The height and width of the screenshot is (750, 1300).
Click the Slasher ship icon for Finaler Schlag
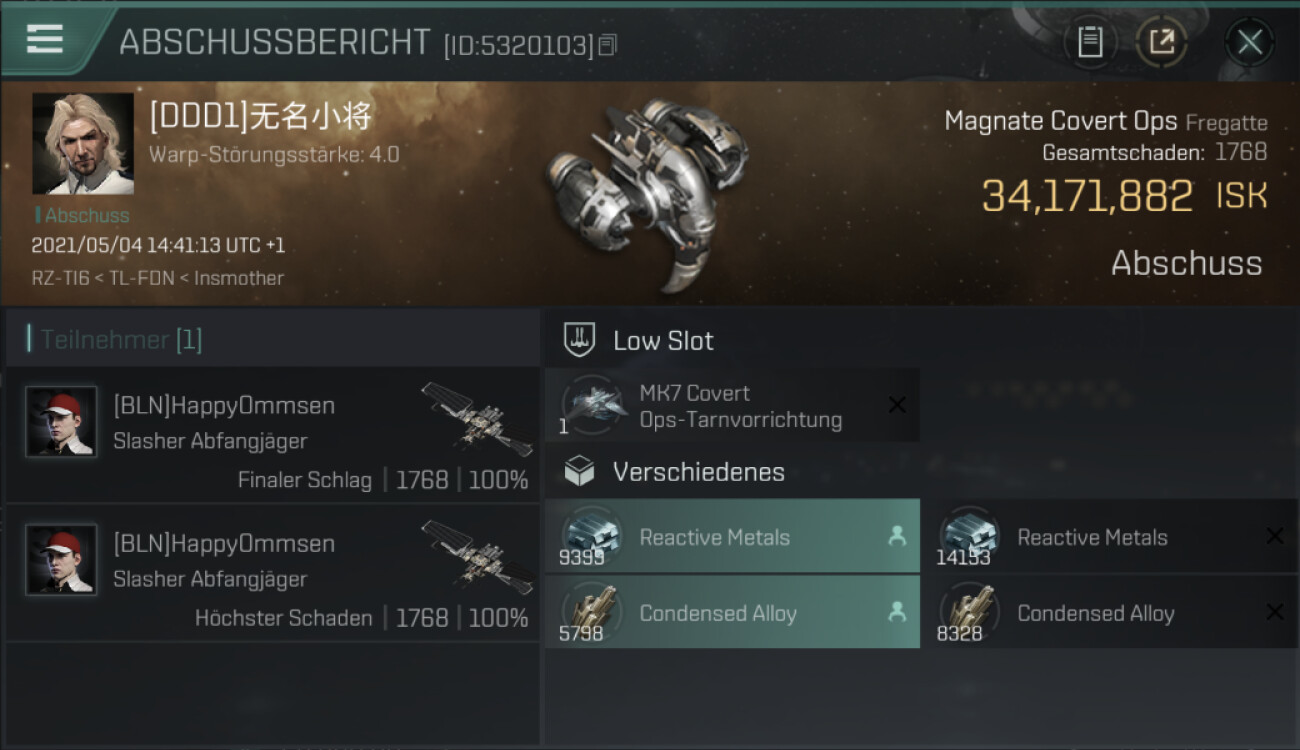[477, 419]
